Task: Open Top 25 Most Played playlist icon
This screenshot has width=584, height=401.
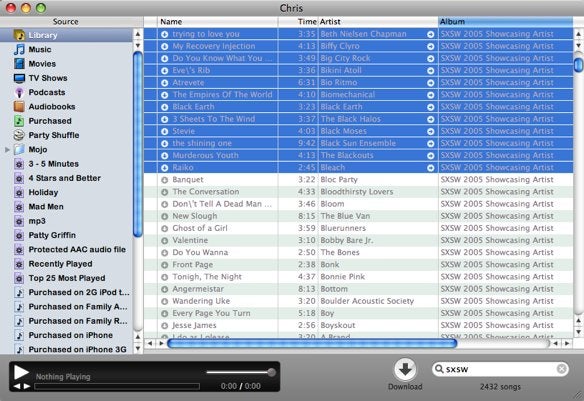Action: [19, 278]
